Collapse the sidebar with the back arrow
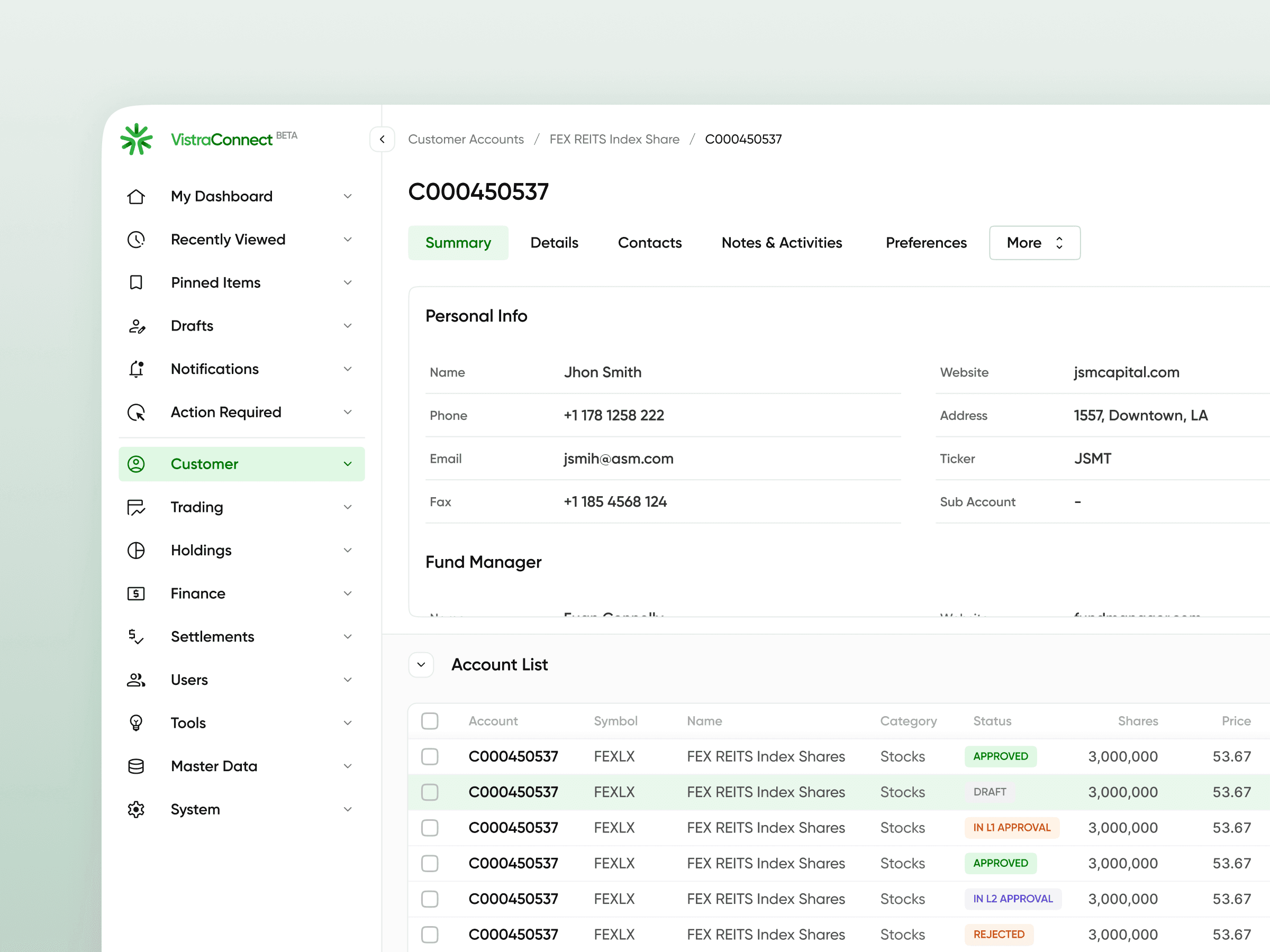The height and width of the screenshot is (952, 1270). point(383,140)
